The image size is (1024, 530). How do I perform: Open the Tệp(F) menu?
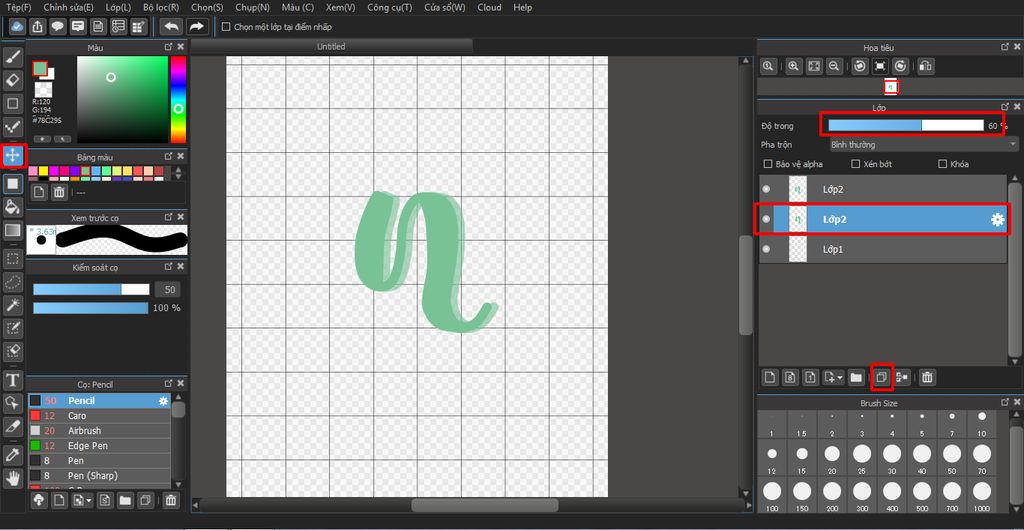[18, 7]
